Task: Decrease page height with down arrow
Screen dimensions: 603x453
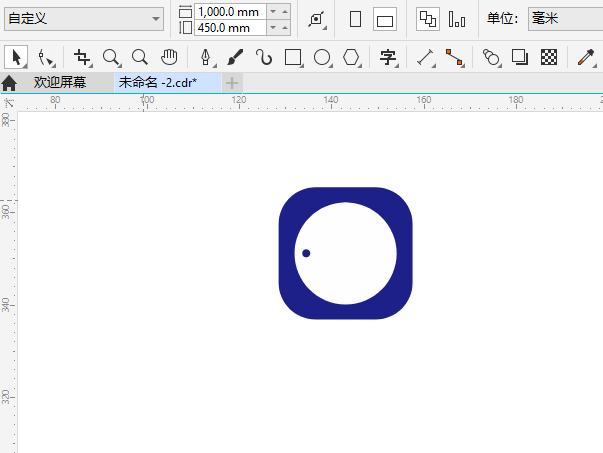Action: click(273, 28)
